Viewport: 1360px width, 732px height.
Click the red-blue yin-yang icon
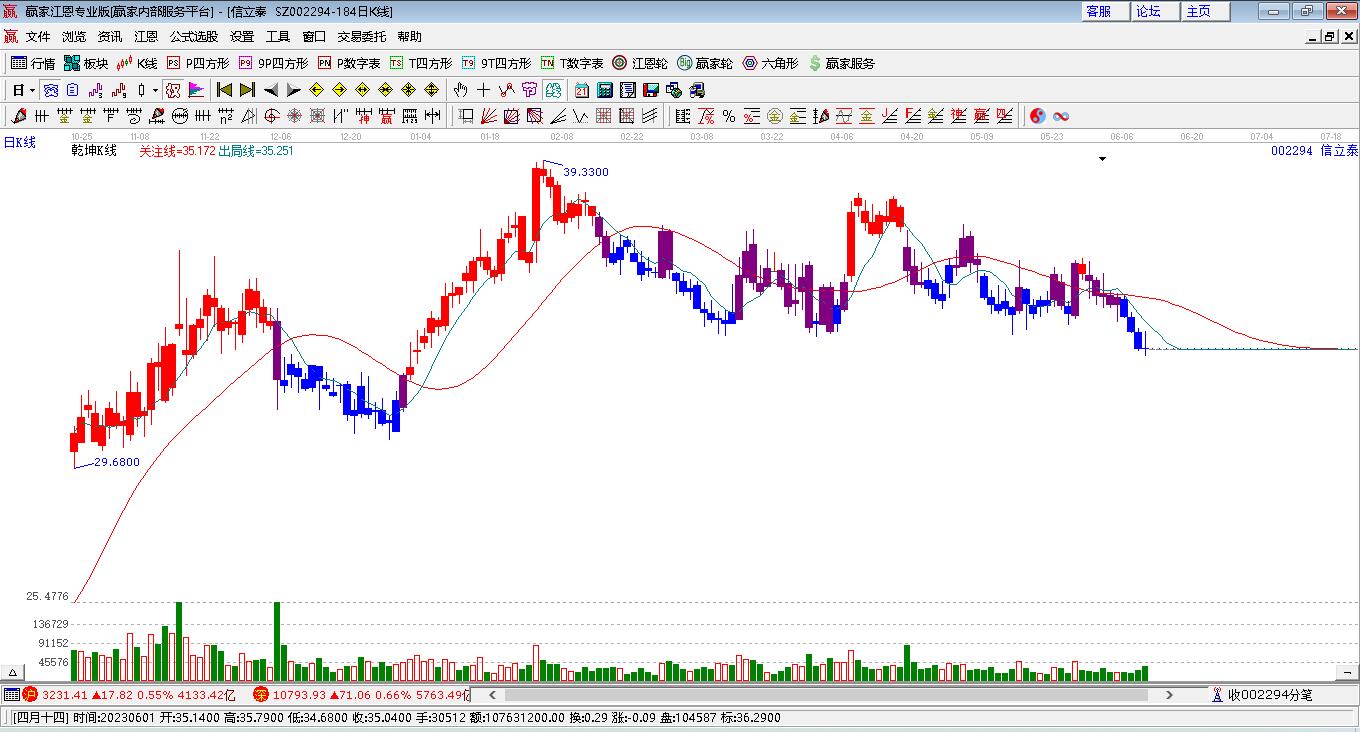pyautogui.click(x=1038, y=116)
